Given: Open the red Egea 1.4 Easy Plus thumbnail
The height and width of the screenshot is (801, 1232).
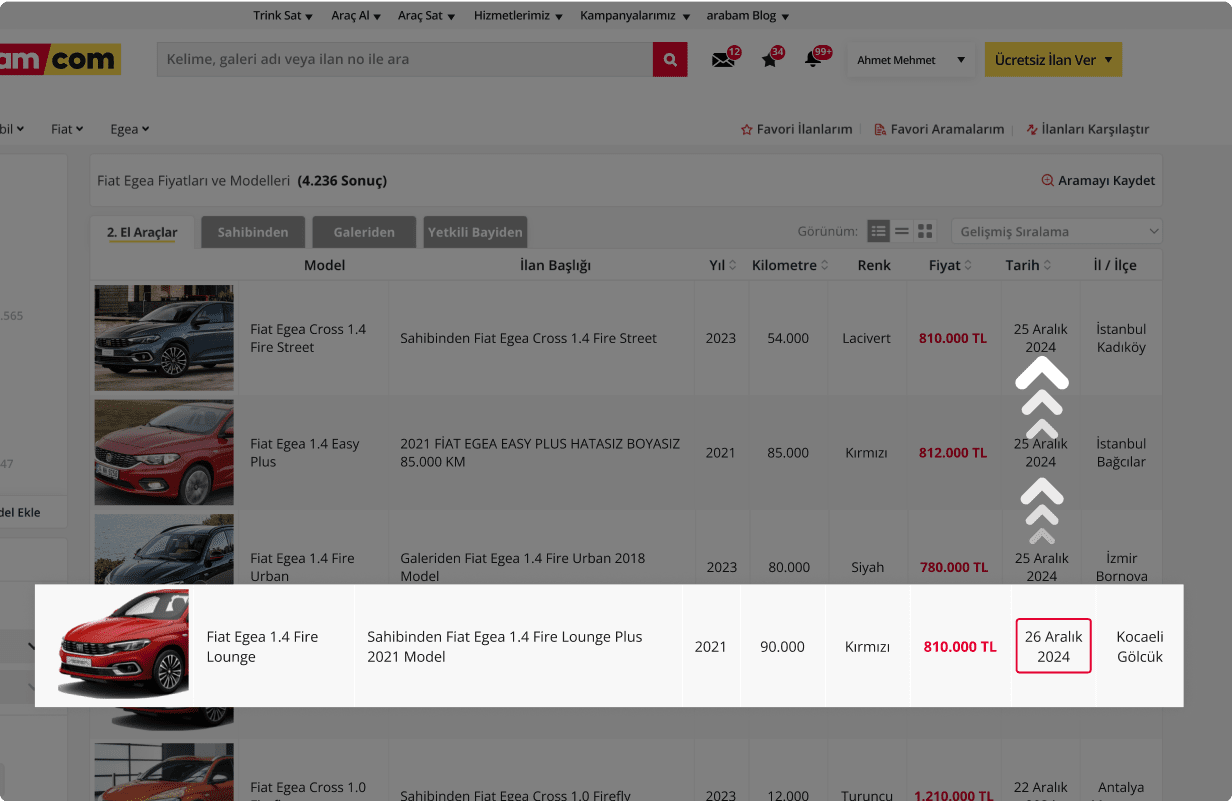Looking at the screenshot, I should point(164,452).
